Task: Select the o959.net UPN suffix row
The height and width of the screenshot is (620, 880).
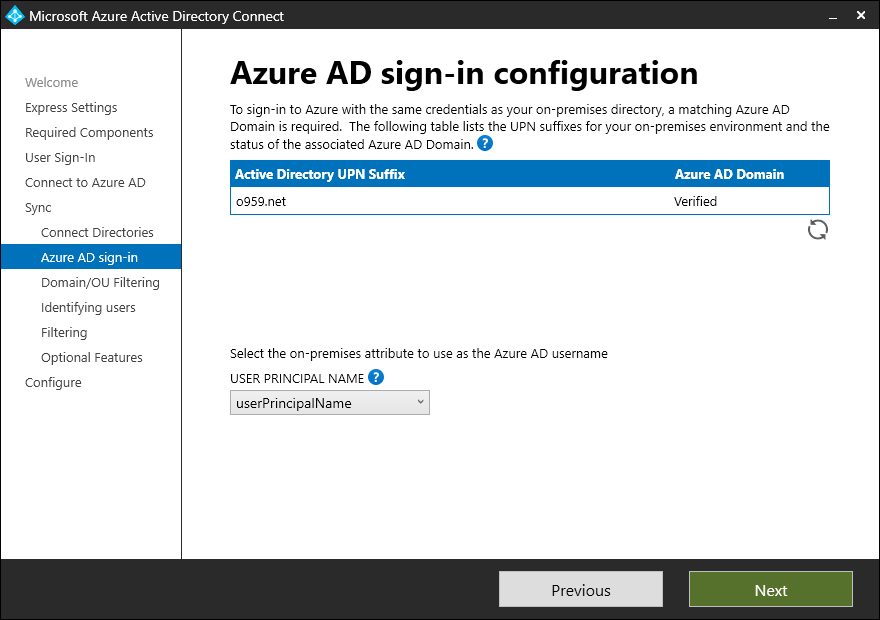Action: [x=530, y=201]
